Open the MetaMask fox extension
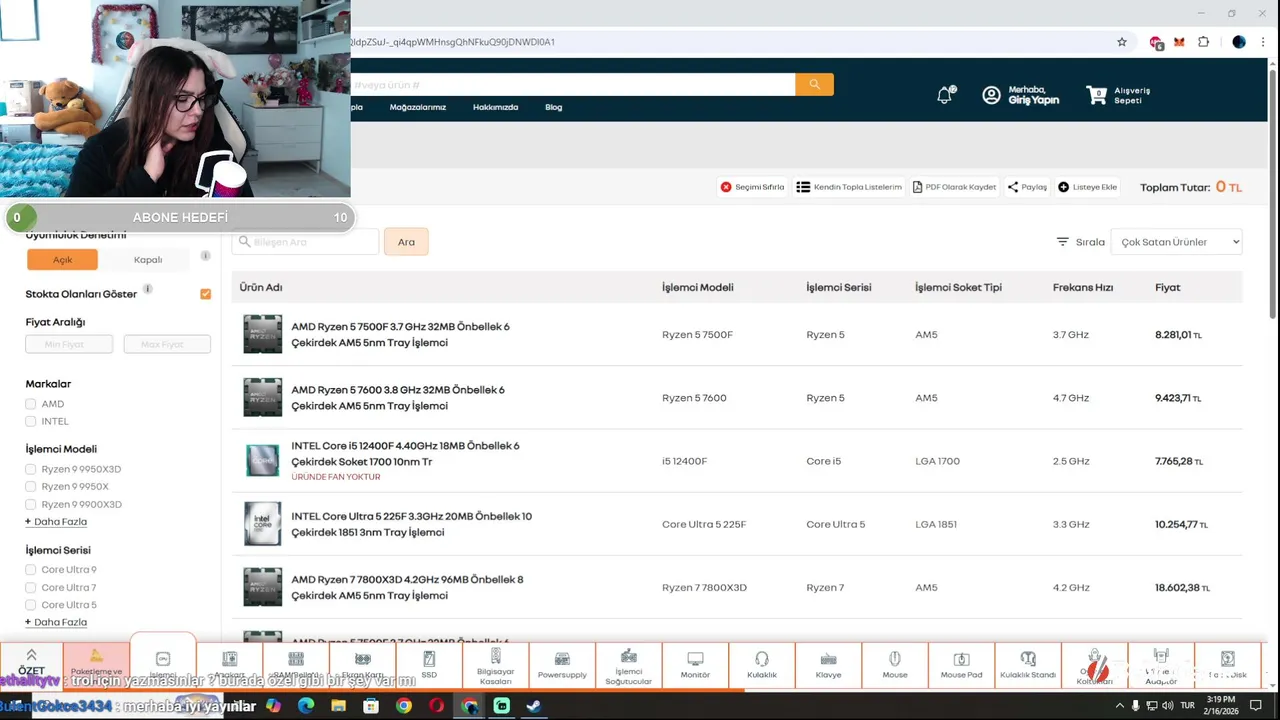 (1179, 42)
